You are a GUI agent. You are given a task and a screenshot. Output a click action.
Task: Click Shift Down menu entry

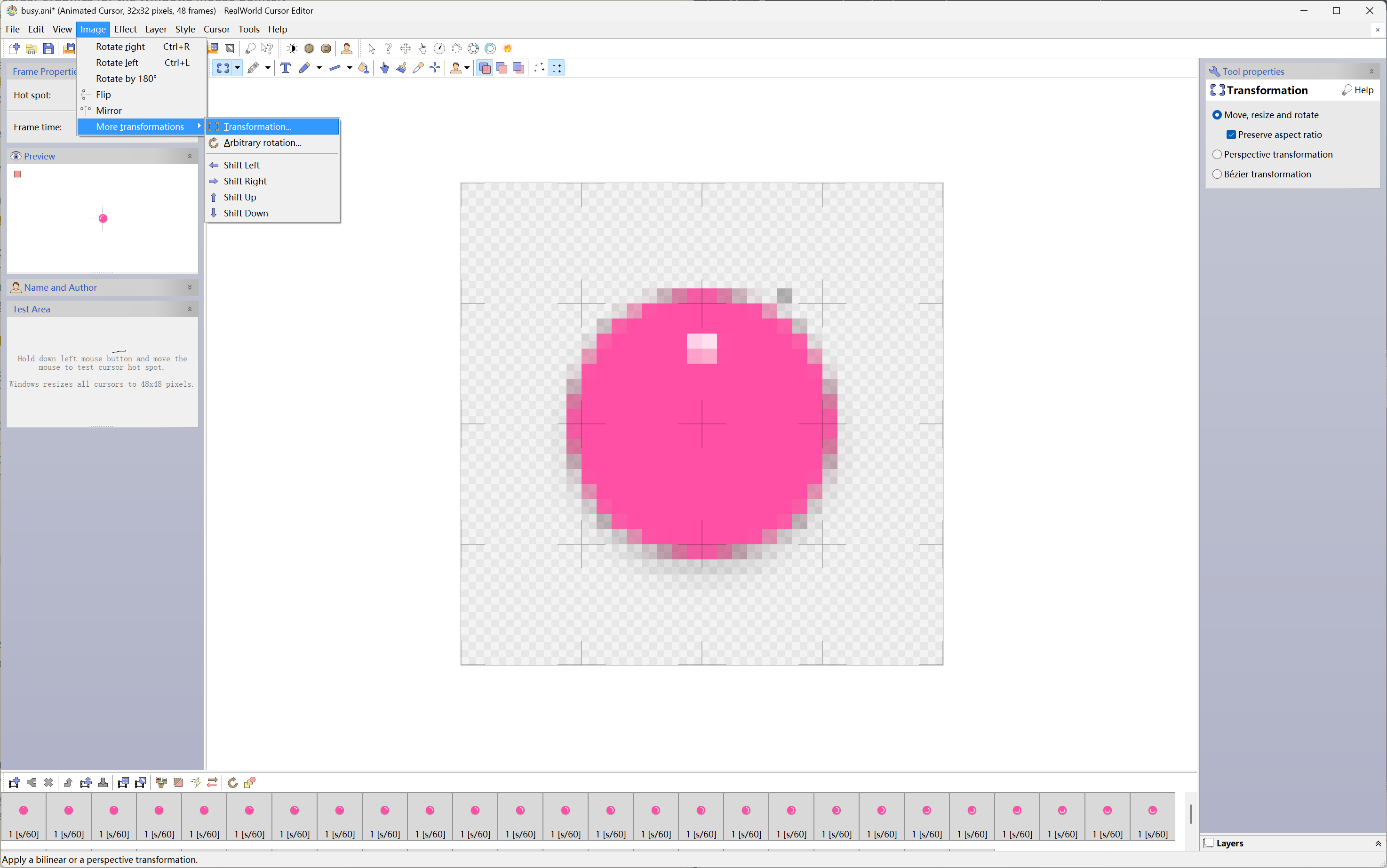(245, 213)
